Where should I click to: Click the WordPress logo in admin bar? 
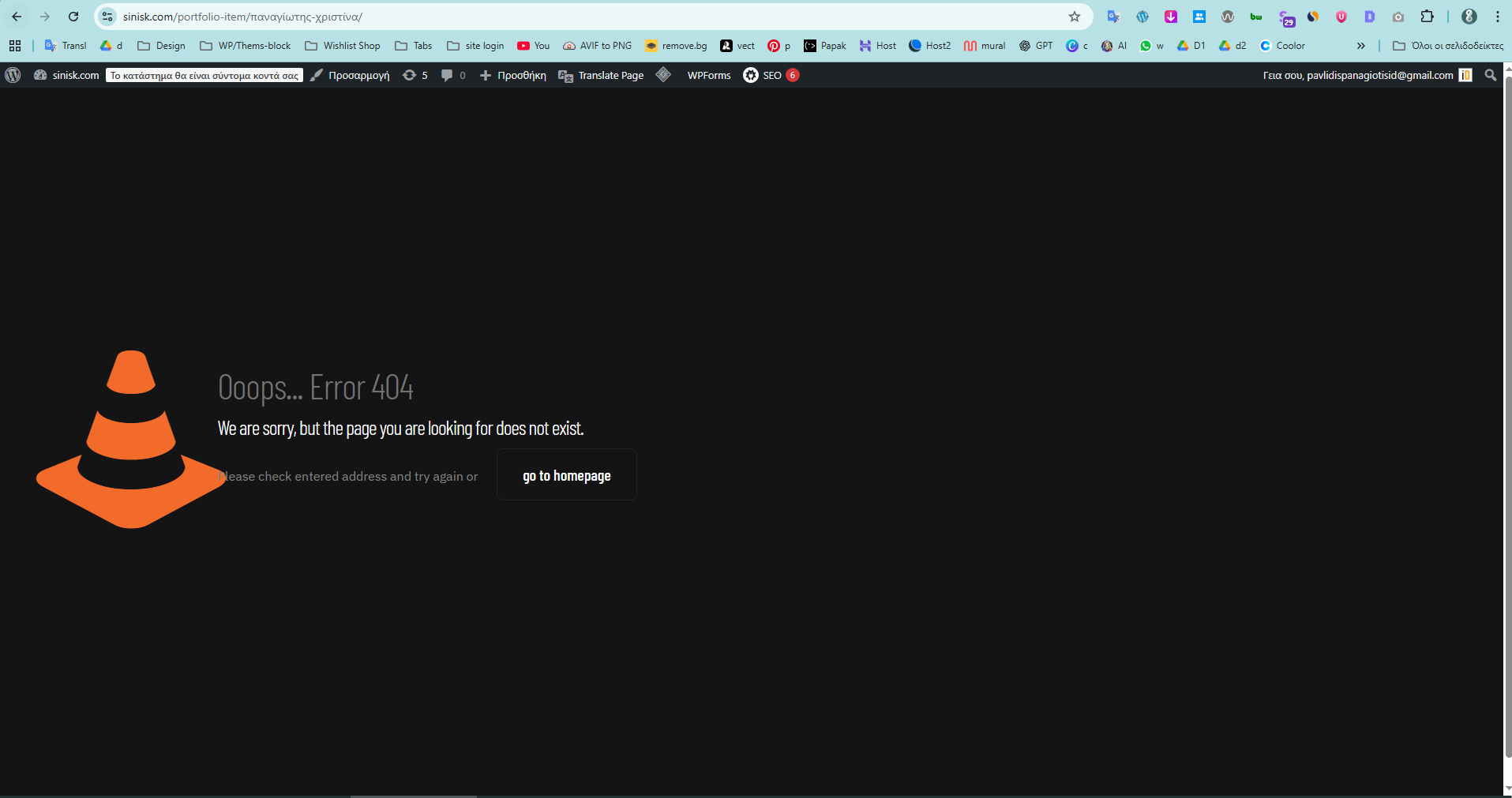pos(13,75)
